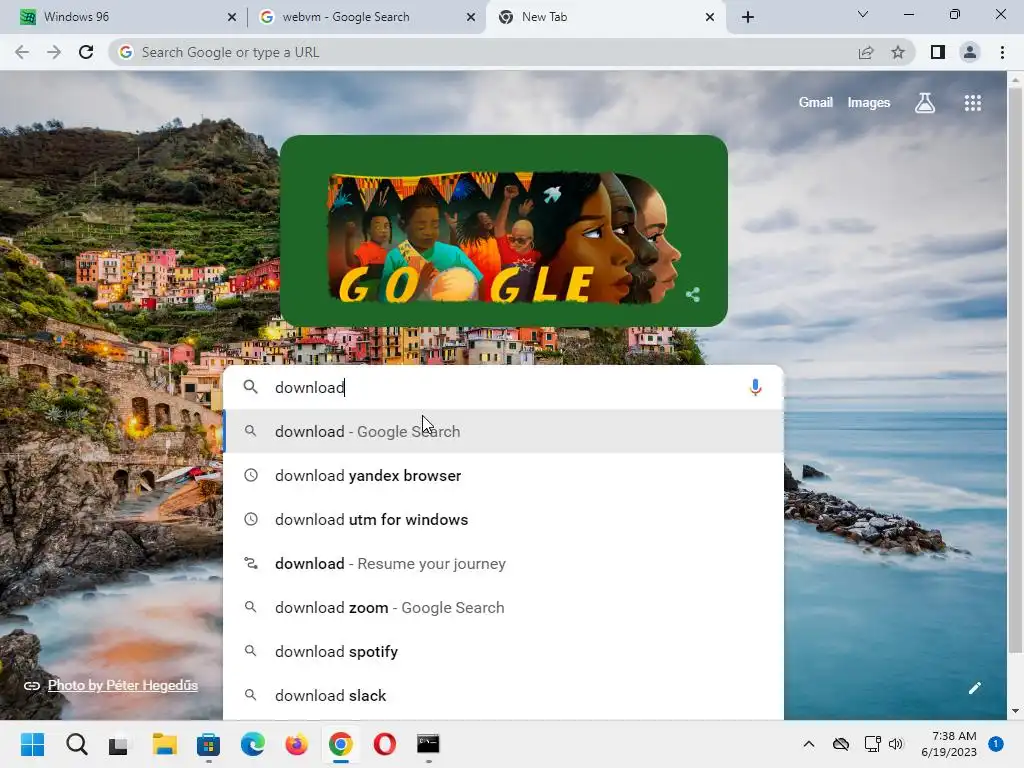
Task: Open the Chrome profile avatar
Action: pyautogui.click(x=970, y=52)
